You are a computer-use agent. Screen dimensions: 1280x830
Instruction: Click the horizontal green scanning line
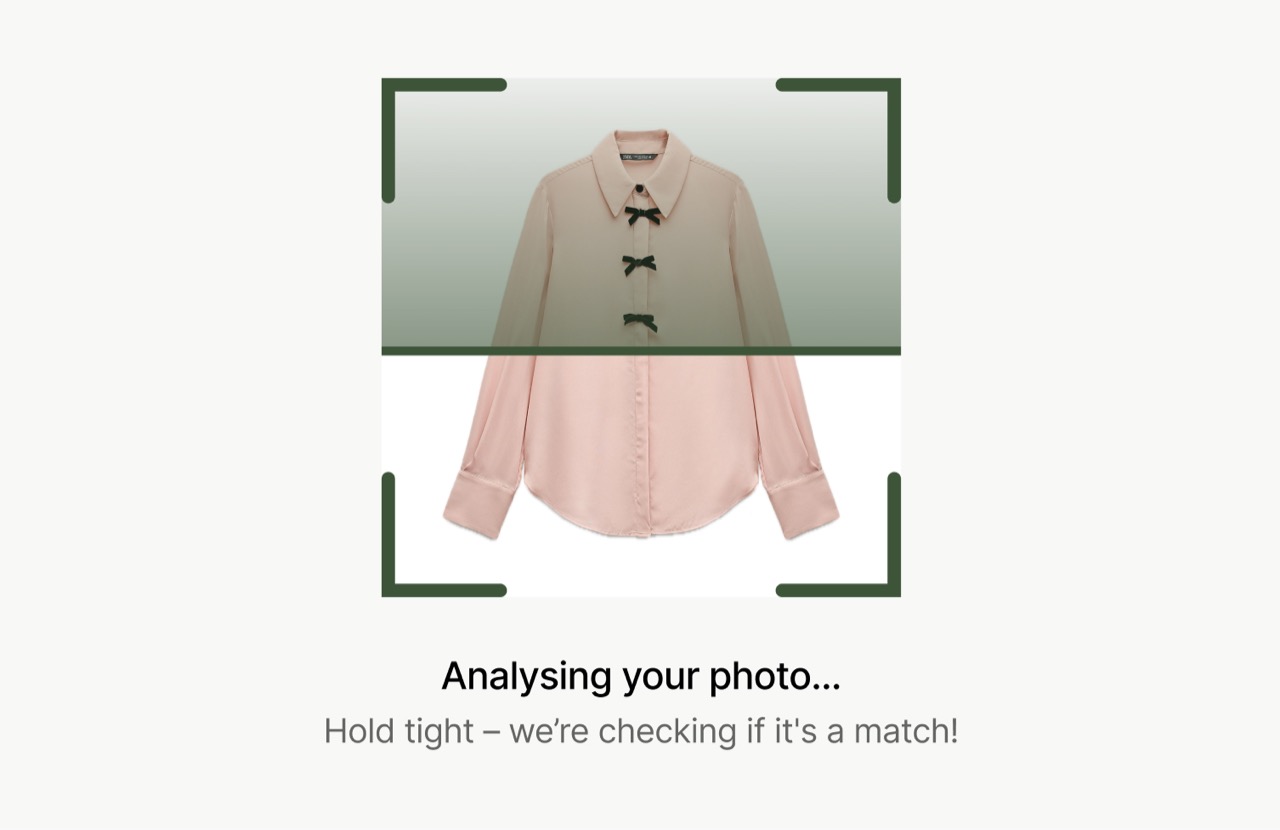pos(641,351)
